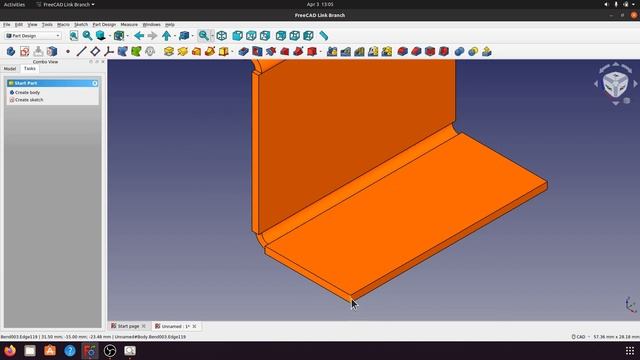Create a datum point
640x360 pixels.
[68, 51]
